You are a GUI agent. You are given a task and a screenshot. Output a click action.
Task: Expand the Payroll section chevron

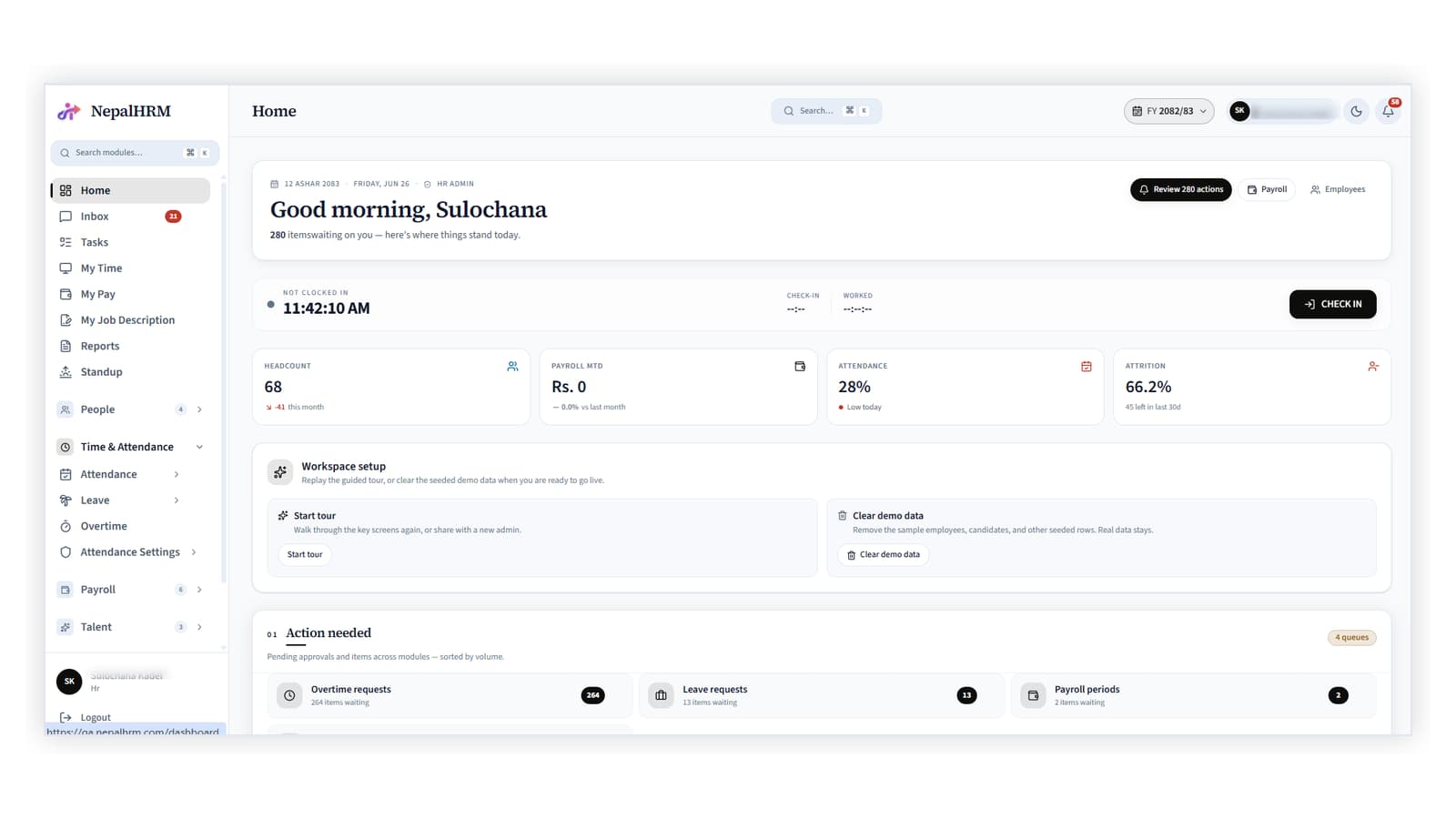199,590
